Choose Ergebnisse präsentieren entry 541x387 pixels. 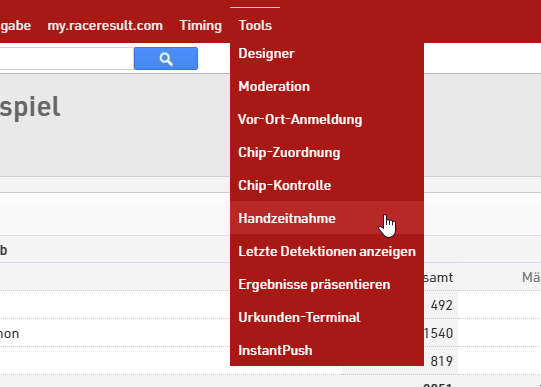tap(327, 284)
